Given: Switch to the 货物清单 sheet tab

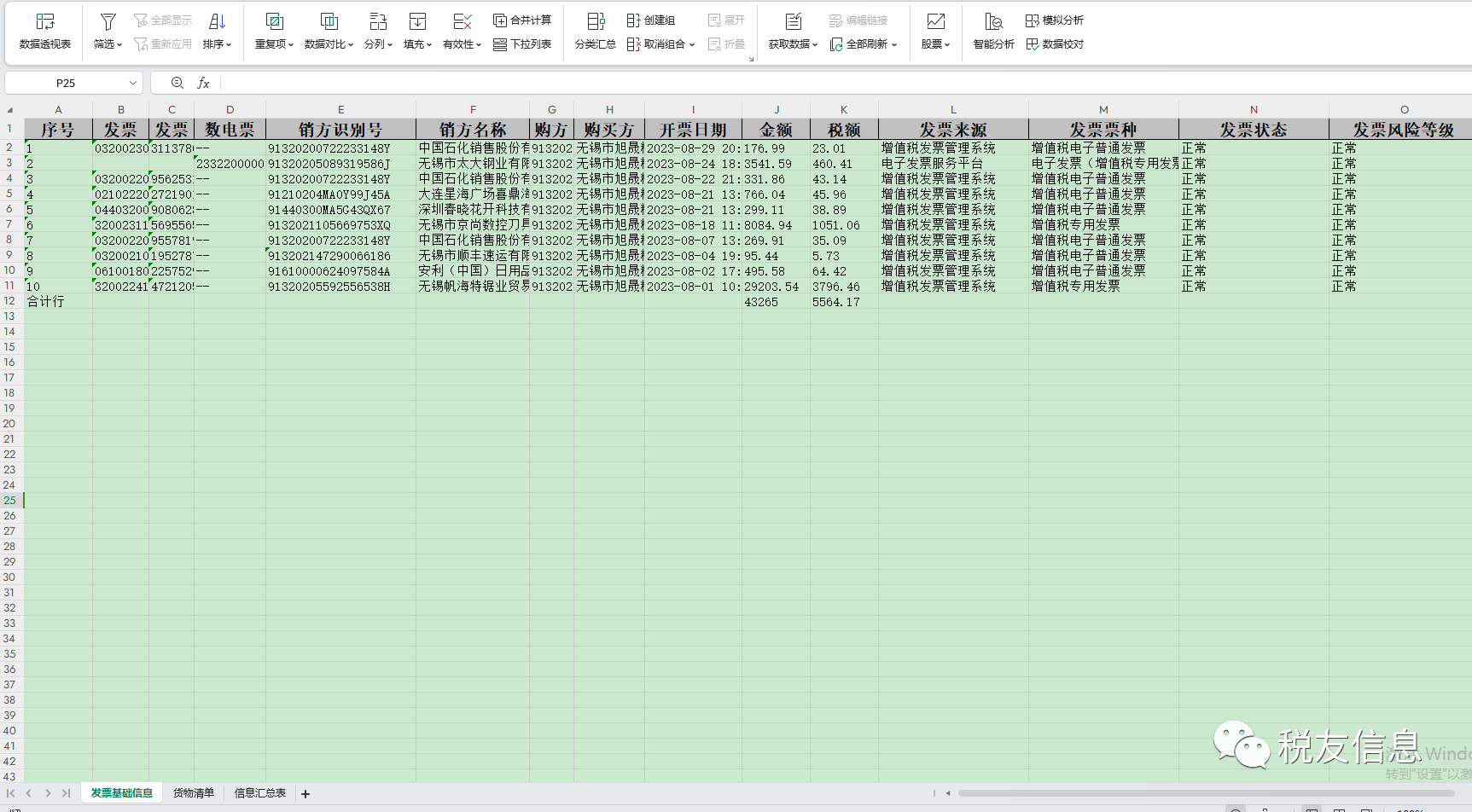Looking at the screenshot, I should (194, 793).
